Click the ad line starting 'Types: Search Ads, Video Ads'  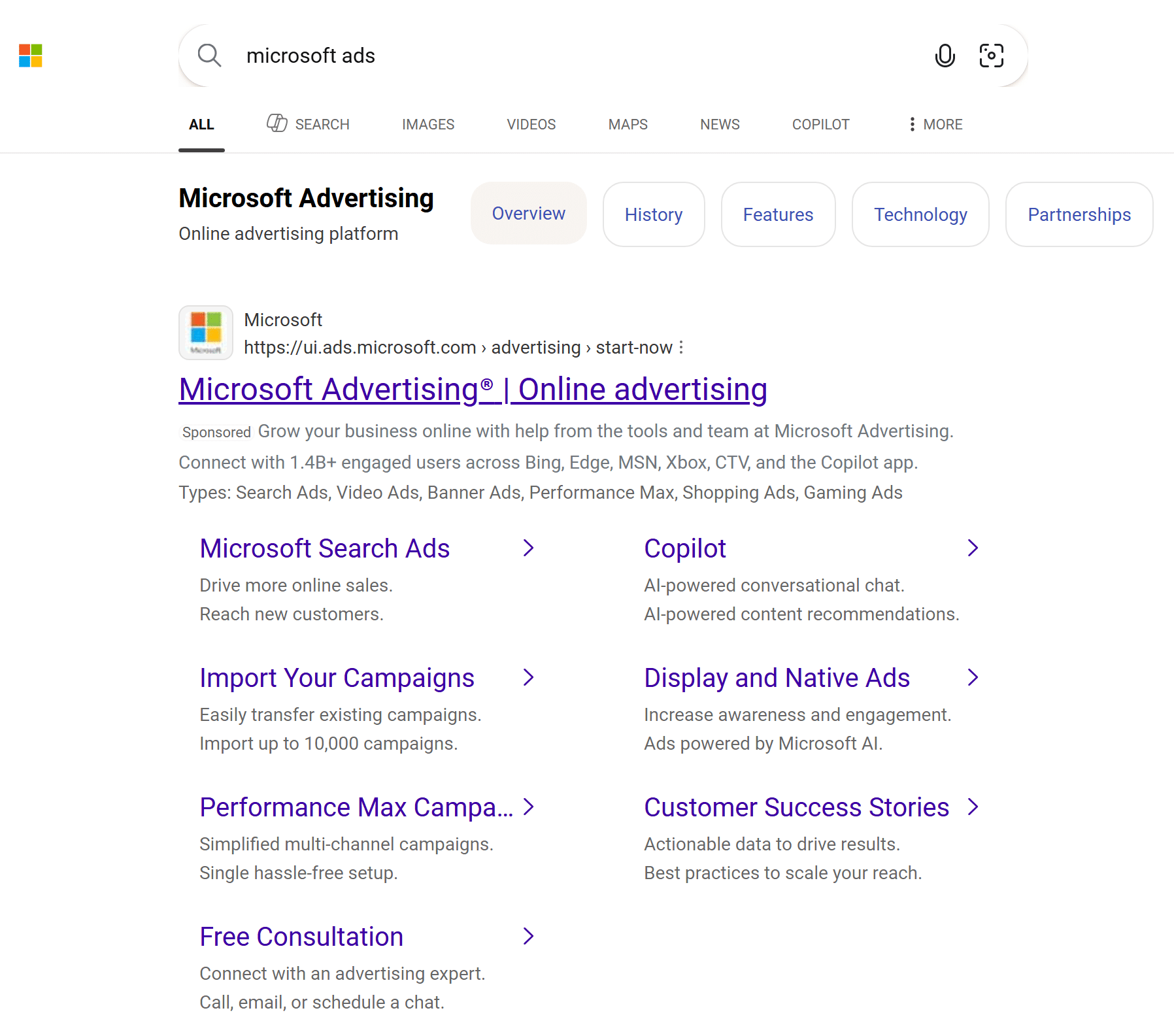[540, 492]
